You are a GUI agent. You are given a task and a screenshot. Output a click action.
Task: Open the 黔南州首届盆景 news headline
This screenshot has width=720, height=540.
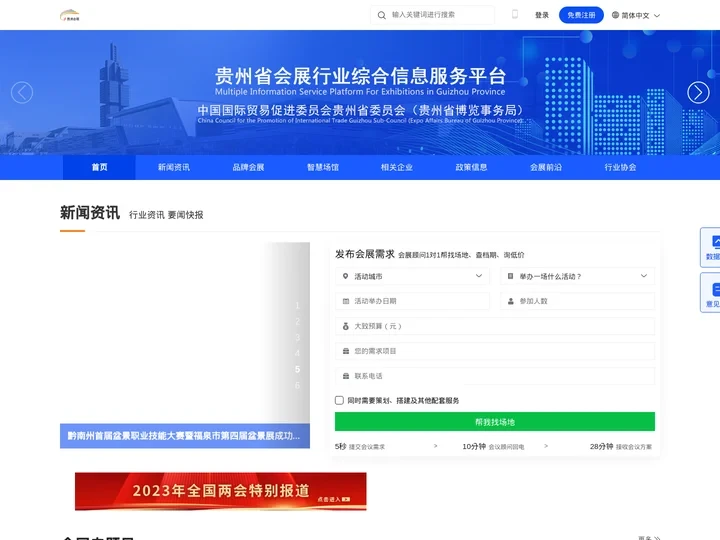(184, 436)
